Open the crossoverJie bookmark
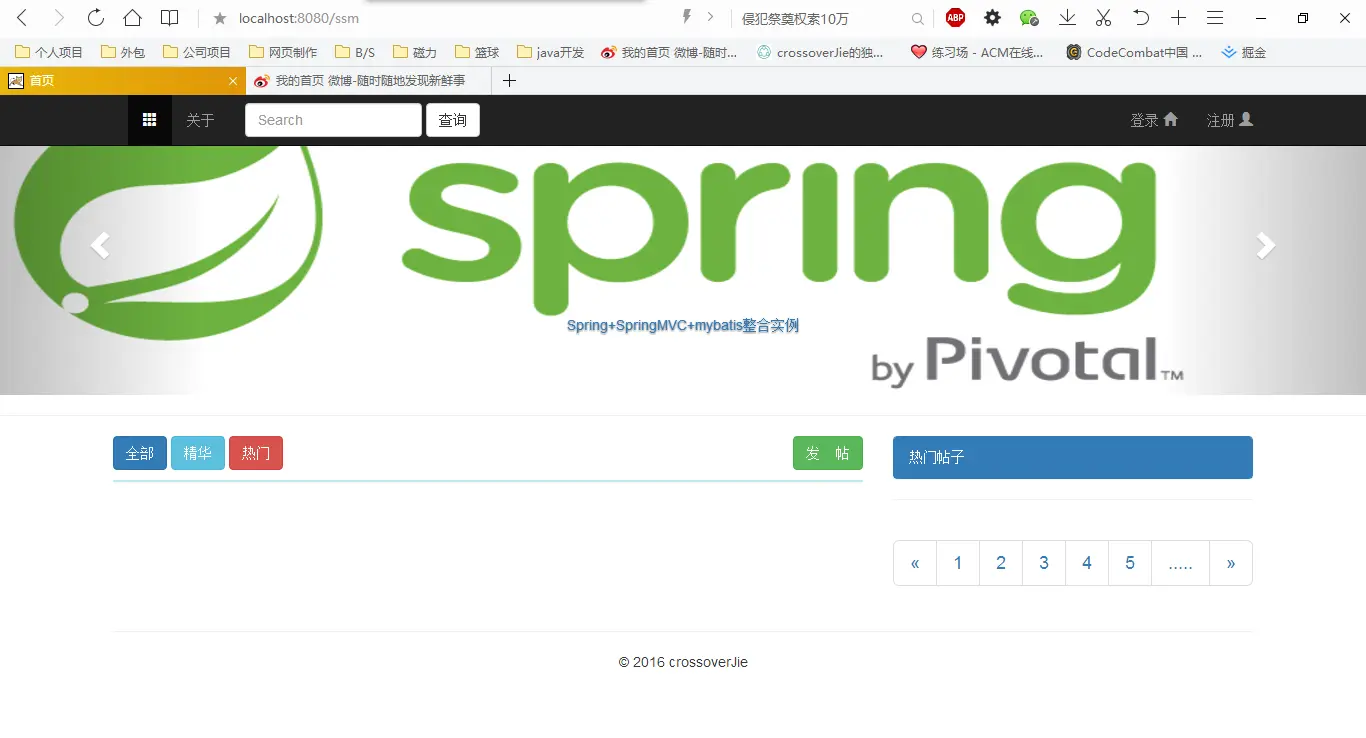The height and width of the screenshot is (738, 1366). click(x=821, y=52)
